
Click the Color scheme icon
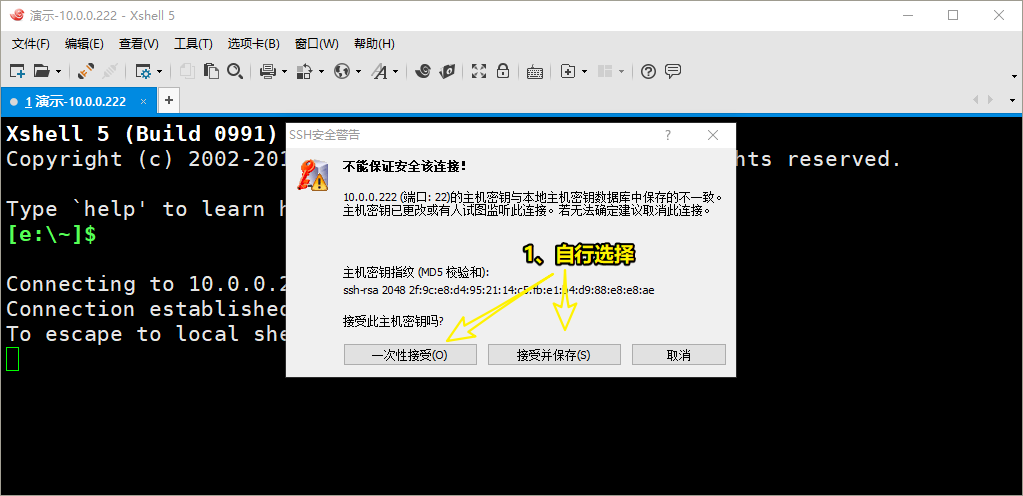pyautogui.click(x=305, y=71)
